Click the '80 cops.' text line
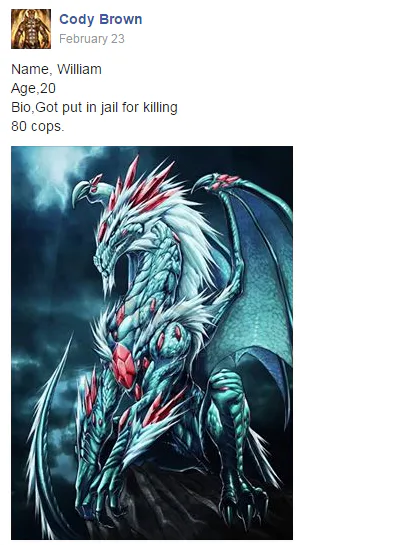407x545 pixels. point(38,126)
